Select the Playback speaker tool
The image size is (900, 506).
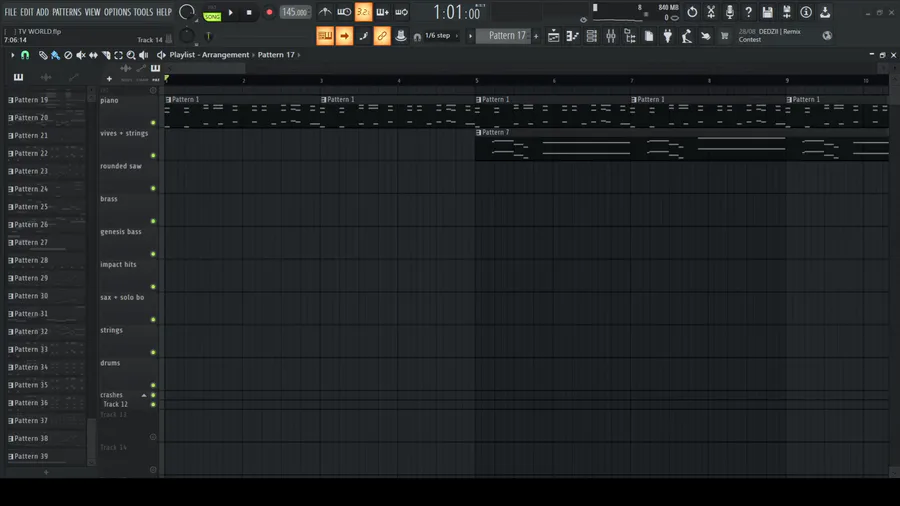143,55
